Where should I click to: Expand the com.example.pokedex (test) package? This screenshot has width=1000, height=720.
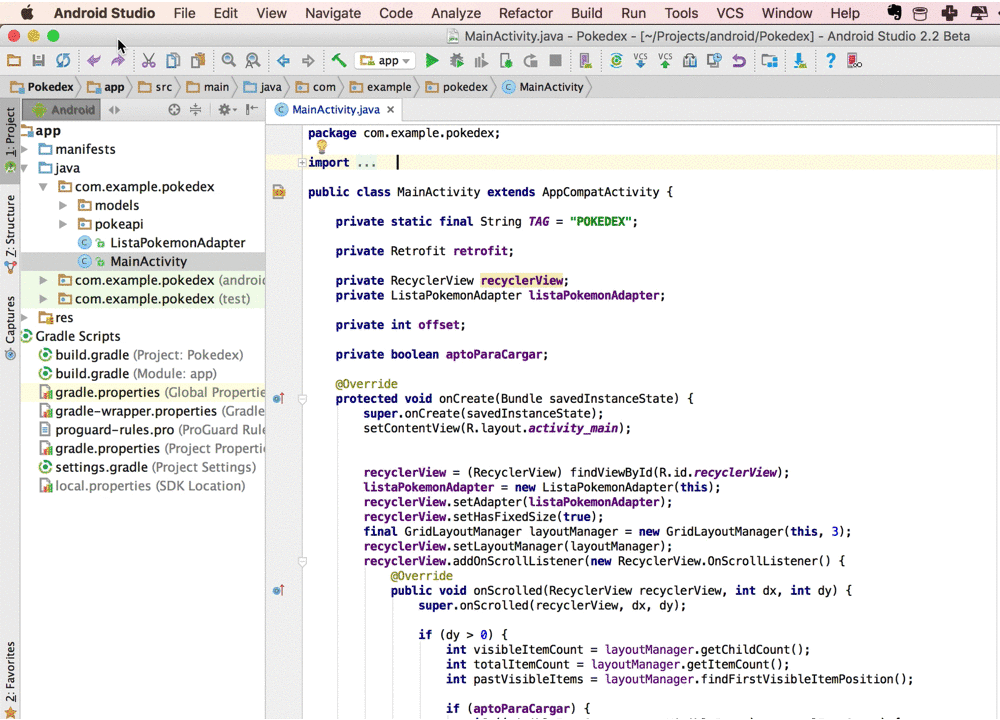[x=43, y=298]
